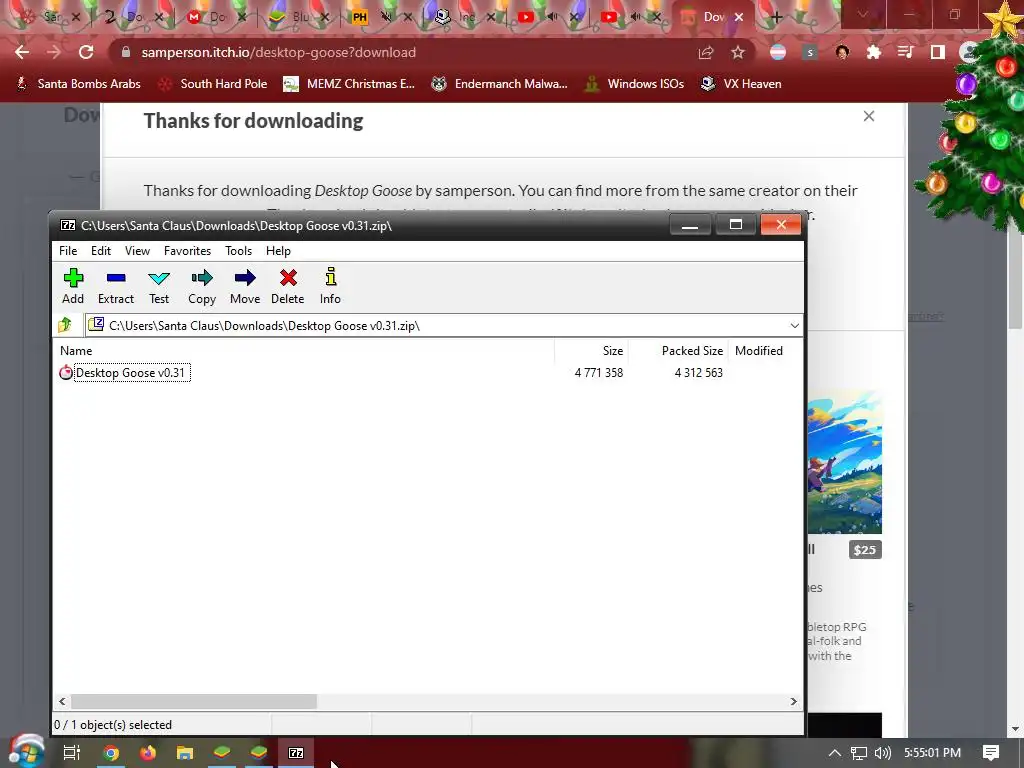The width and height of the screenshot is (1024, 768).
Task: Go up one folder level in 7-Zip
Action: click(65, 325)
